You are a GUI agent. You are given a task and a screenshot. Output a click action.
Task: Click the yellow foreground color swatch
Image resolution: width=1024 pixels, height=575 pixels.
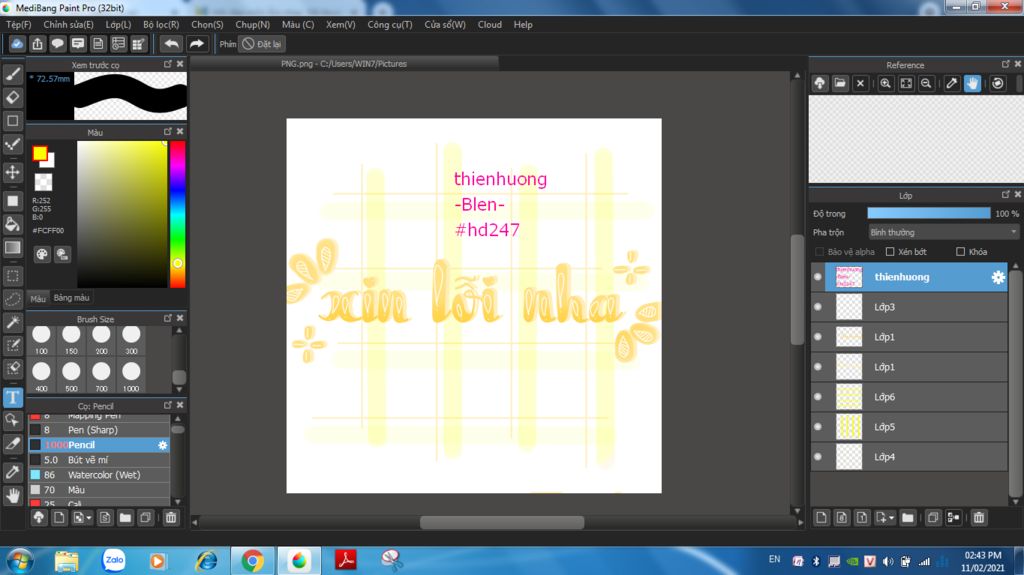click(x=40, y=154)
